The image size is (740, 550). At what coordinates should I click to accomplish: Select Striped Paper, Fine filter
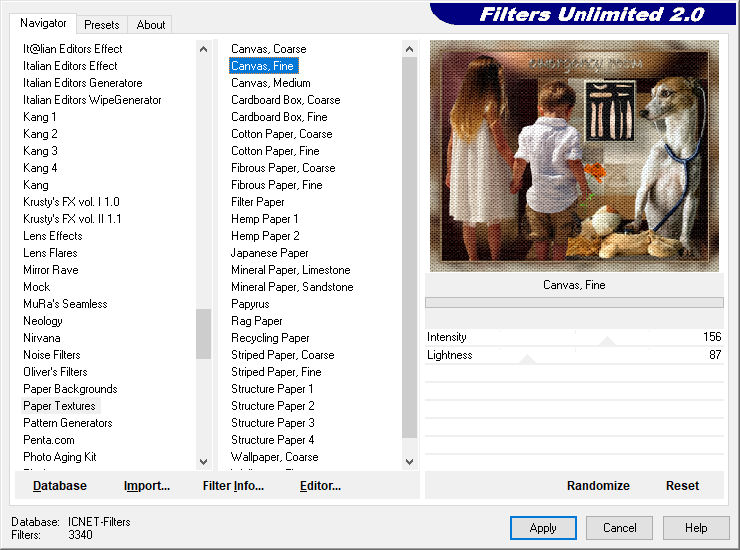click(276, 372)
